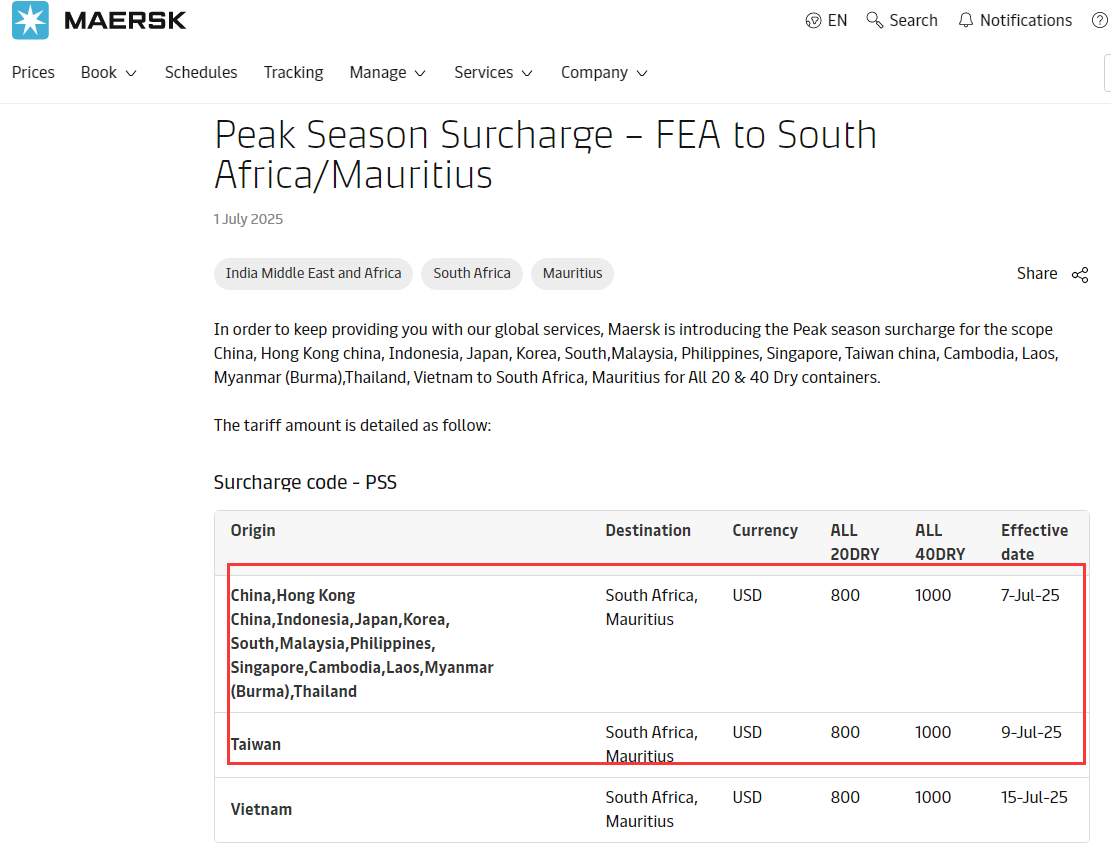Click the Vietnam row destination cell
1111x857 pixels.
(652, 810)
